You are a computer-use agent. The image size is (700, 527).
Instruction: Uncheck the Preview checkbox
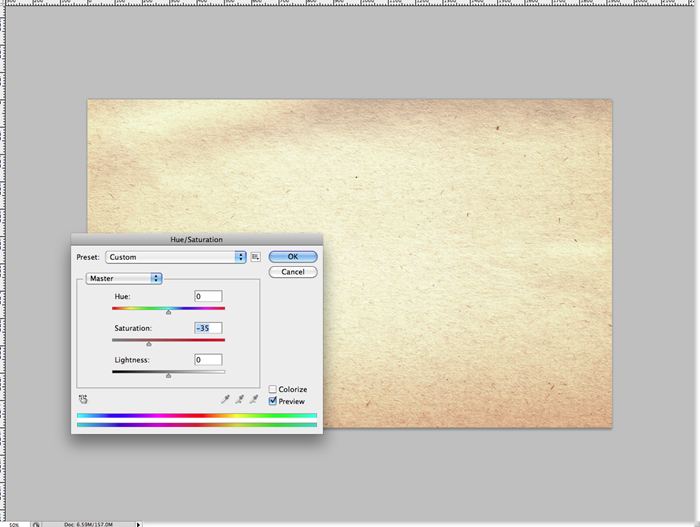[x=273, y=401]
